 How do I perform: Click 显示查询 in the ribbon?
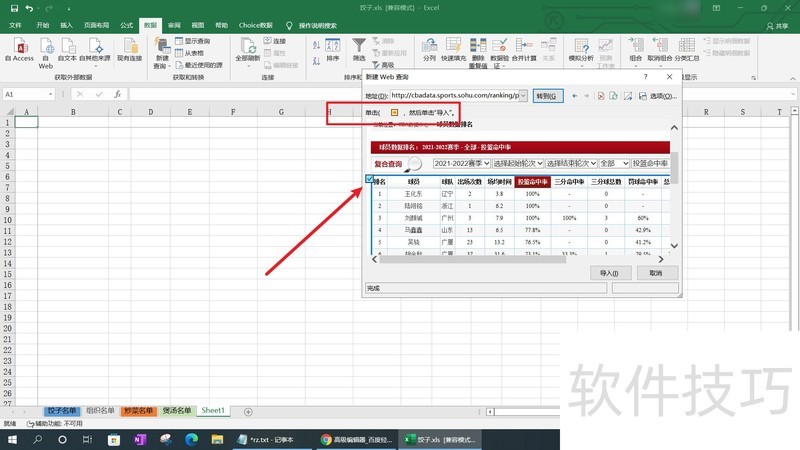coord(192,41)
